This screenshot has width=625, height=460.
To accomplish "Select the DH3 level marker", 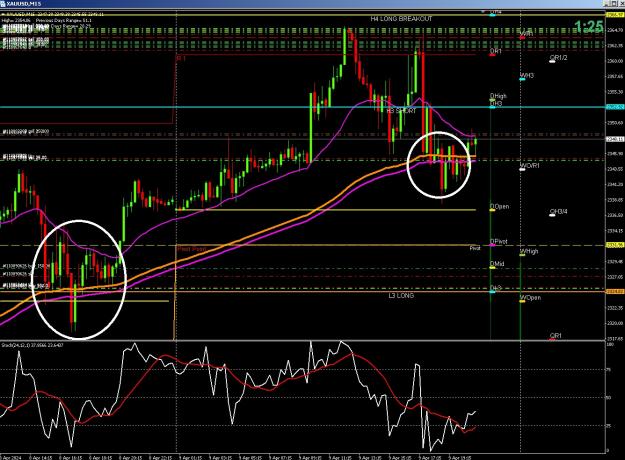I will pyautogui.click(x=496, y=104).
